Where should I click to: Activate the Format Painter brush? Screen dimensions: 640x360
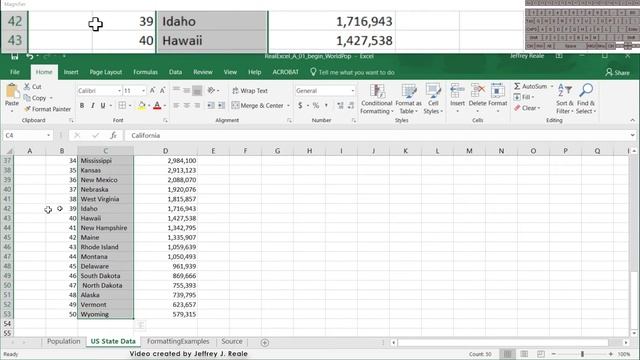(x=47, y=109)
